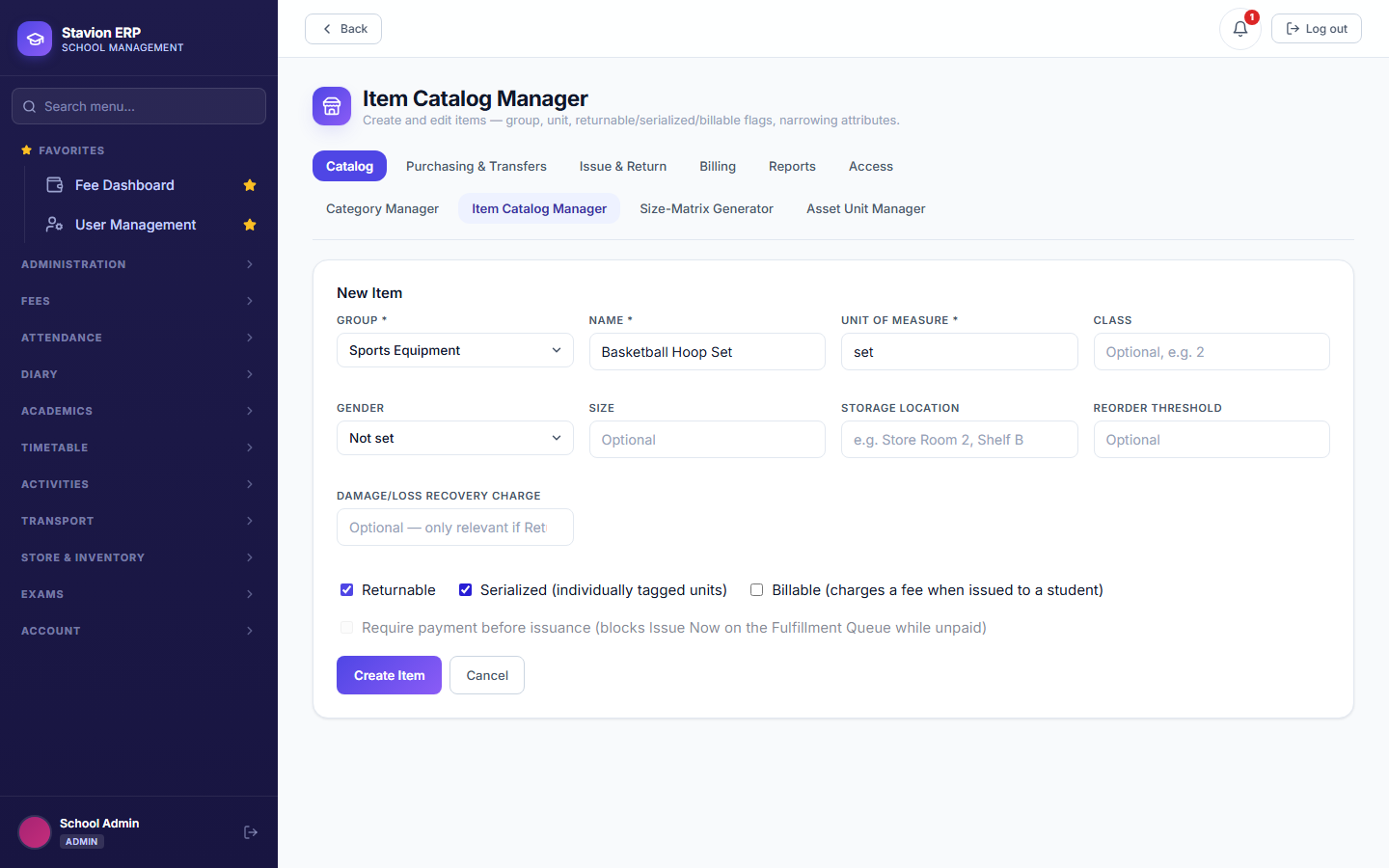Click the Stavion ERP graduation cap logo
The image size is (1389, 868).
pyautogui.click(x=35, y=39)
